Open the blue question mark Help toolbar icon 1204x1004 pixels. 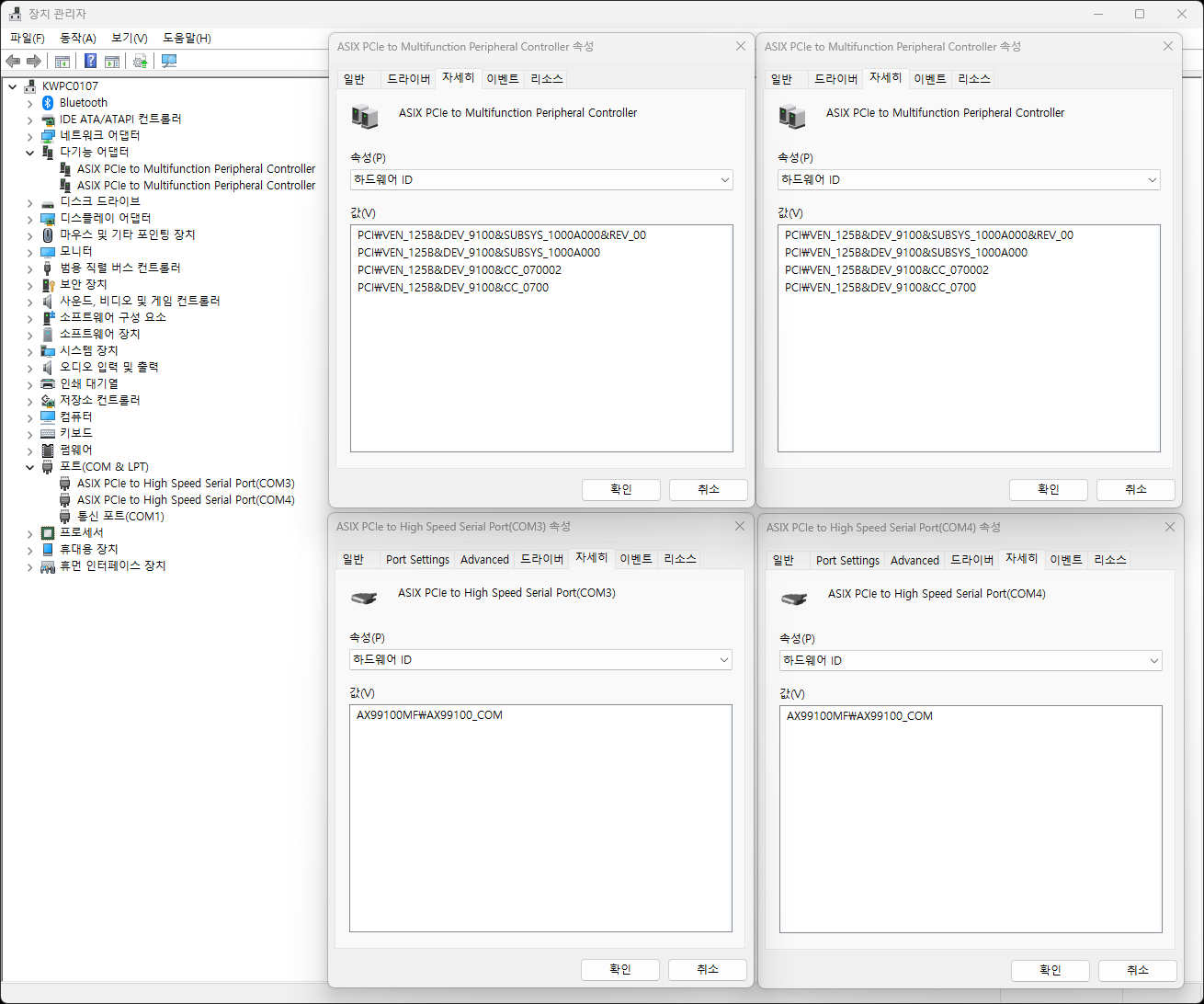pos(90,62)
